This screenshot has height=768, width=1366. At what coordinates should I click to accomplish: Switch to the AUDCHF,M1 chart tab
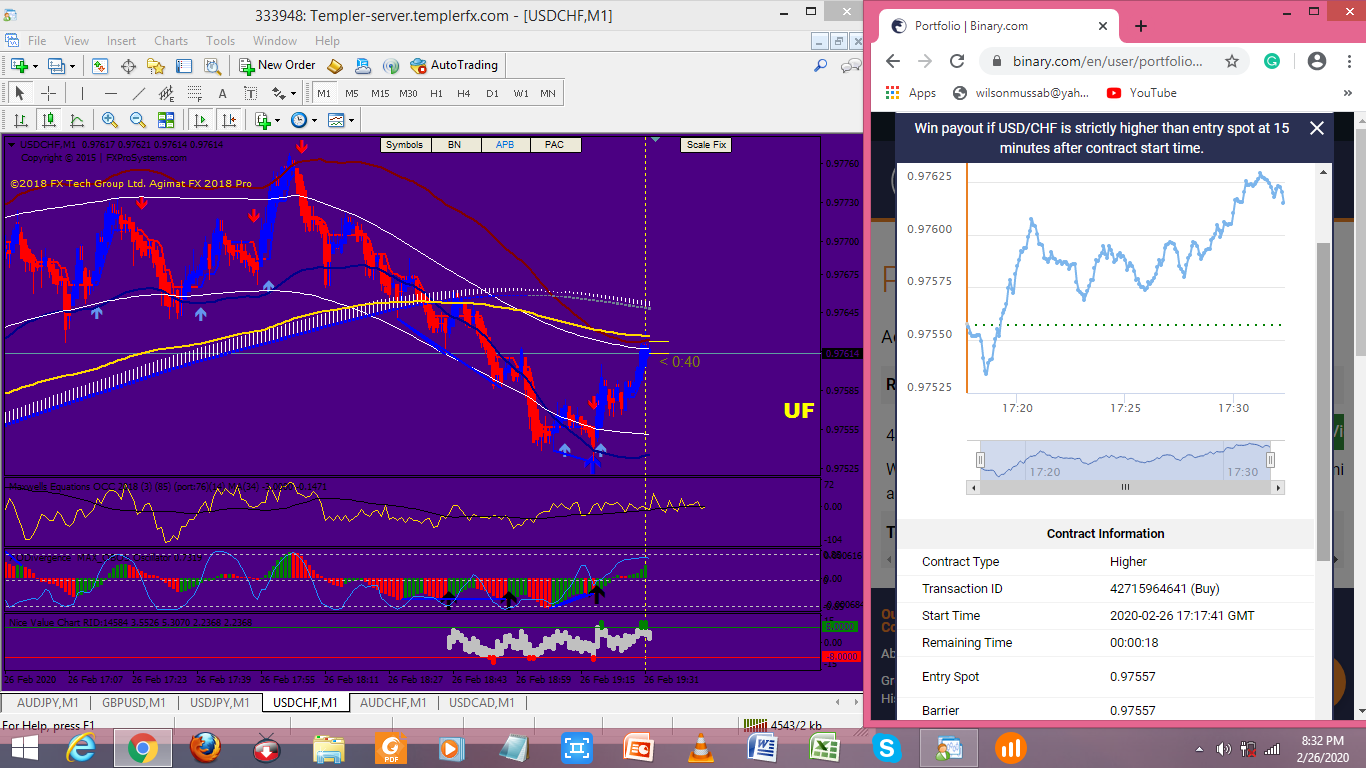(394, 703)
